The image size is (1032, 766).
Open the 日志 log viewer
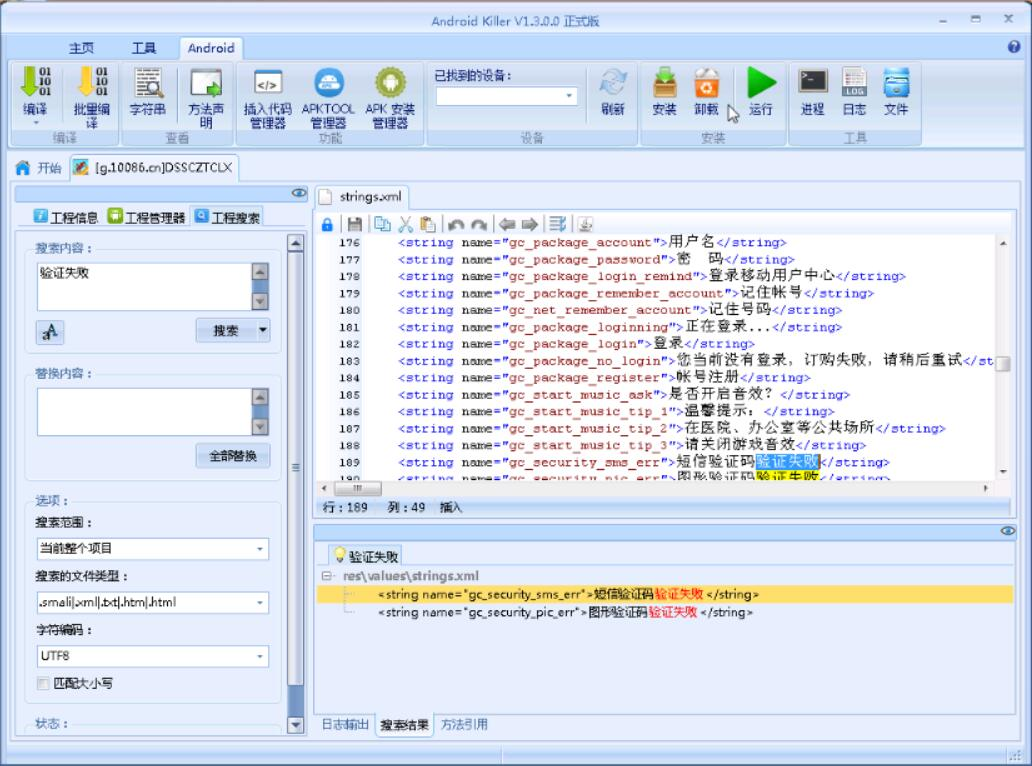(854, 91)
